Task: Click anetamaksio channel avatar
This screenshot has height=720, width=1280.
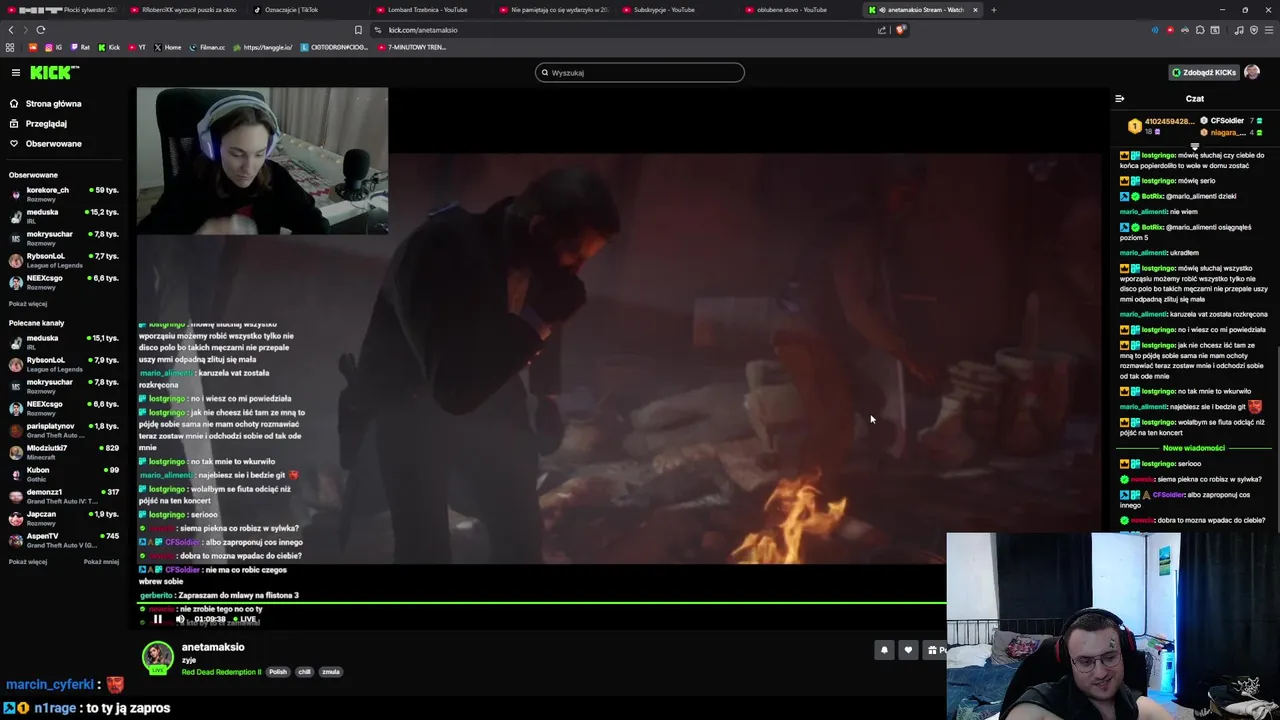Action: click(x=157, y=657)
